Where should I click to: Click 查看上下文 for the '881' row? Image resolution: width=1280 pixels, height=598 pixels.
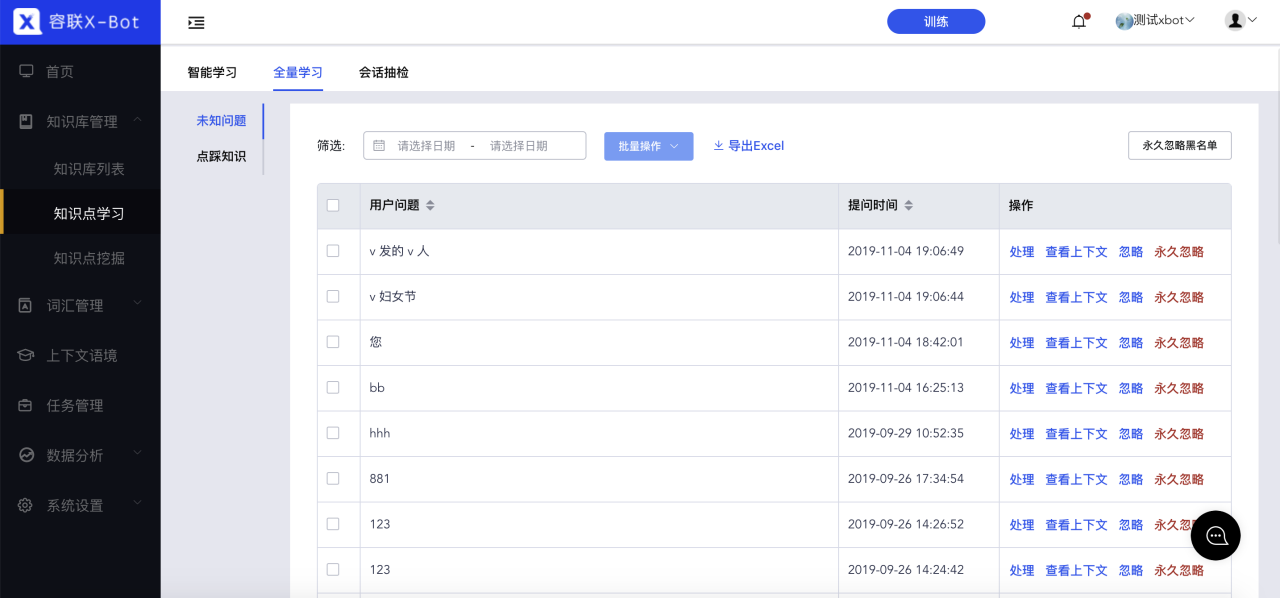(1077, 479)
